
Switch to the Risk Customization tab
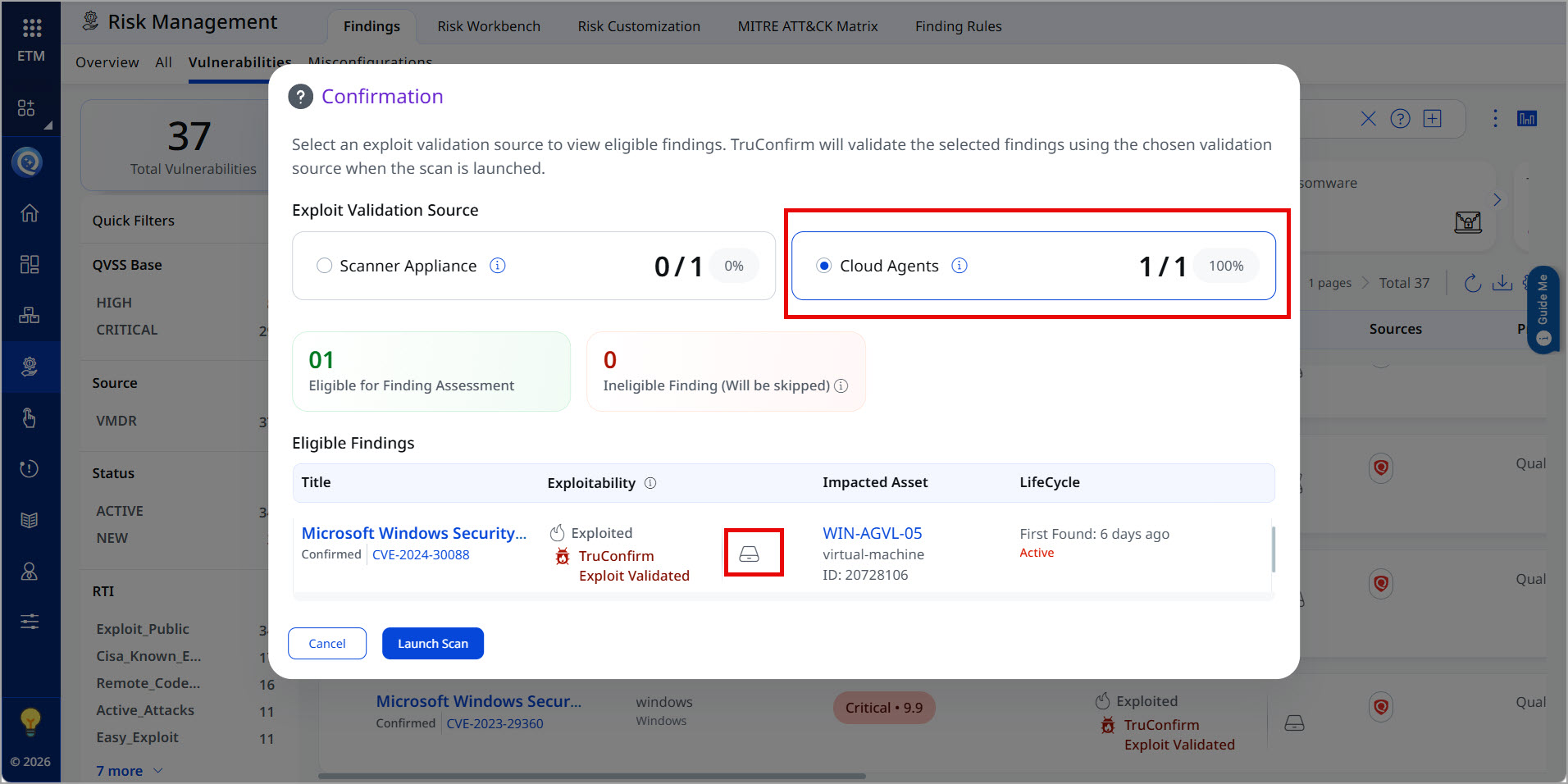(x=639, y=26)
